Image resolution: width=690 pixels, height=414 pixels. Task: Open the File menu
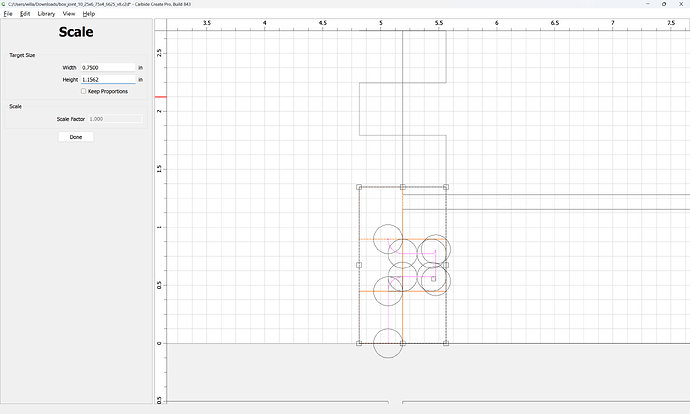point(8,14)
